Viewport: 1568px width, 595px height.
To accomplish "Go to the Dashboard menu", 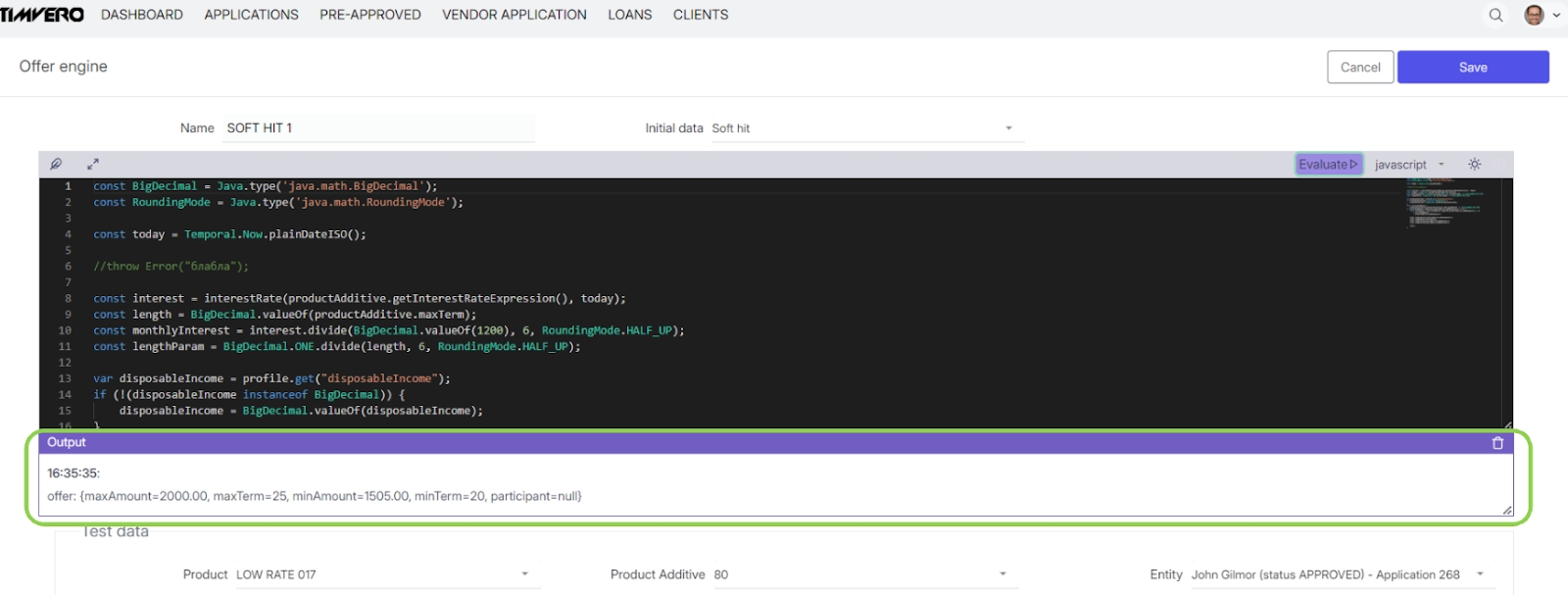I will tap(142, 15).
